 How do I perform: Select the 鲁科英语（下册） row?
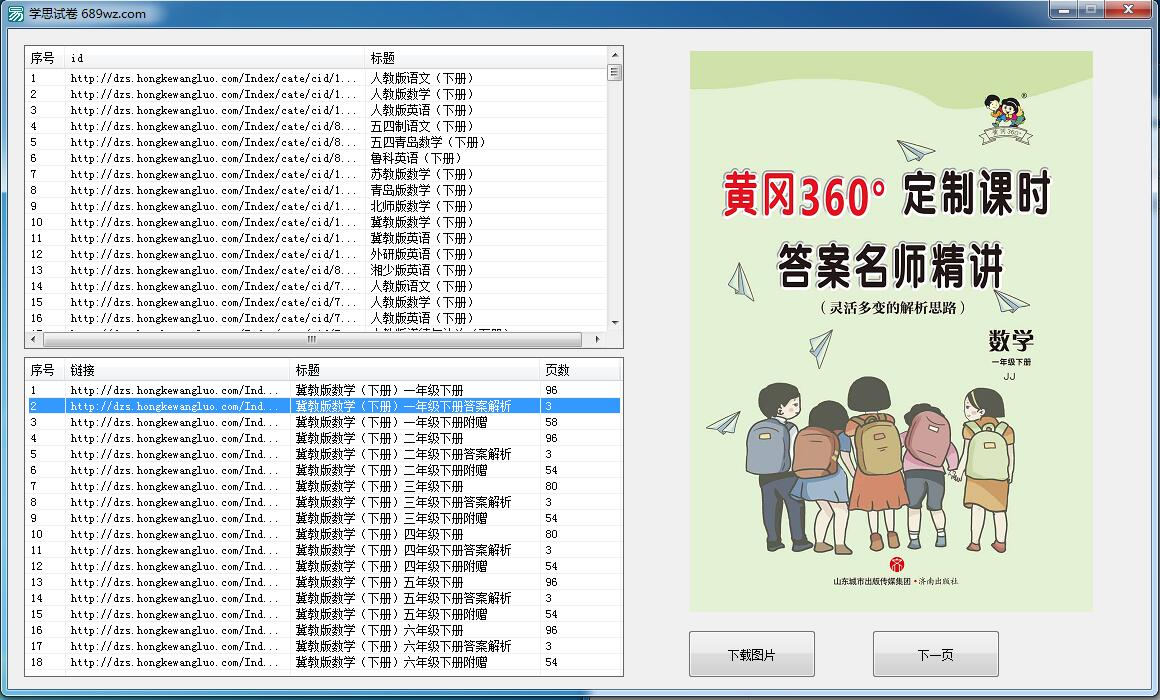317,158
